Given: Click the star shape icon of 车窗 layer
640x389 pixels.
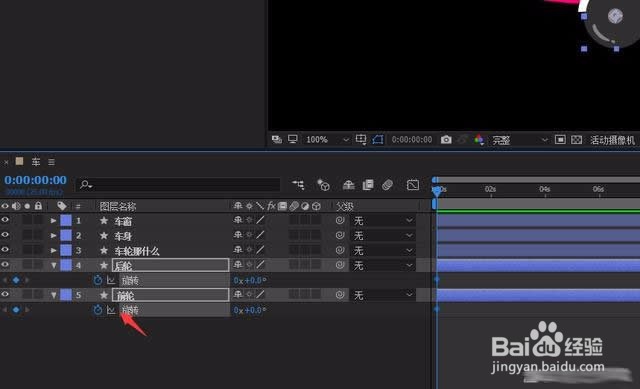Looking at the screenshot, I should 104,220.
